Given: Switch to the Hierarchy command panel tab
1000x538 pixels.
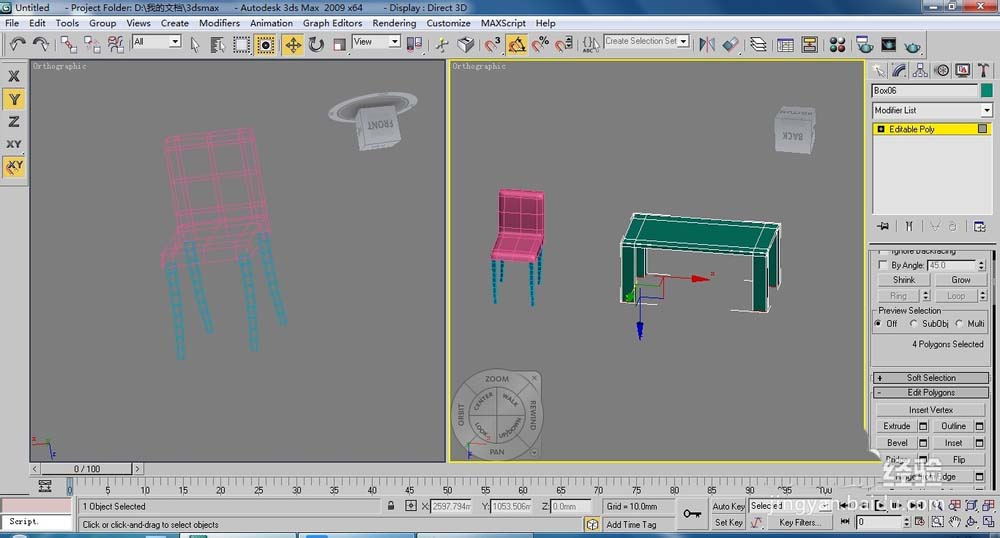Looking at the screenshot, I should point(920,70).
